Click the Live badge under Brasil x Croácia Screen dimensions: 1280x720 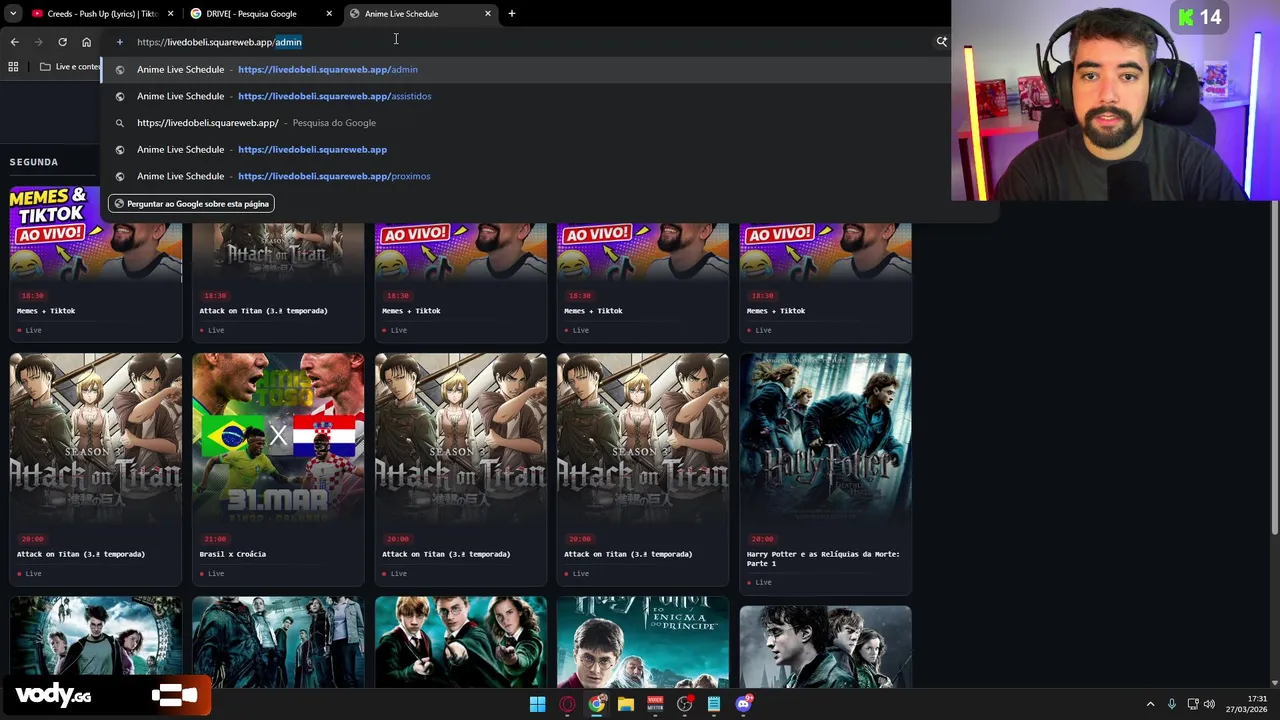point(212,574)
